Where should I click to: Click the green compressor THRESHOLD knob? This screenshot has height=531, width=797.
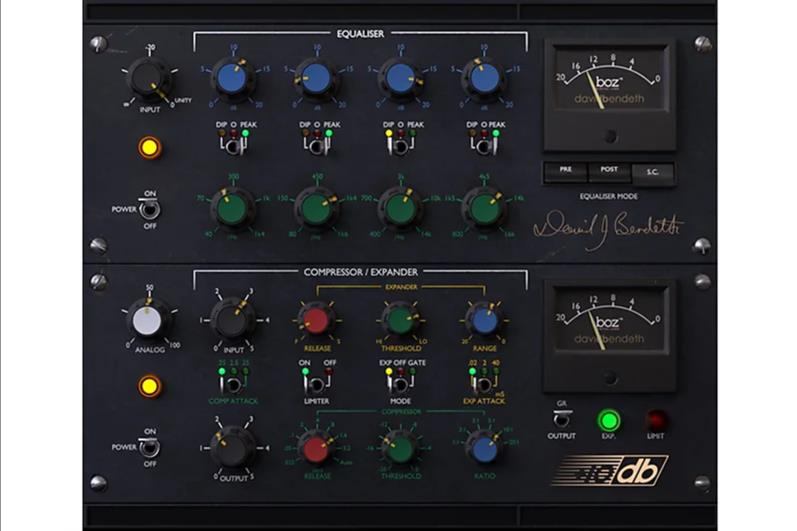coord(400,449)
